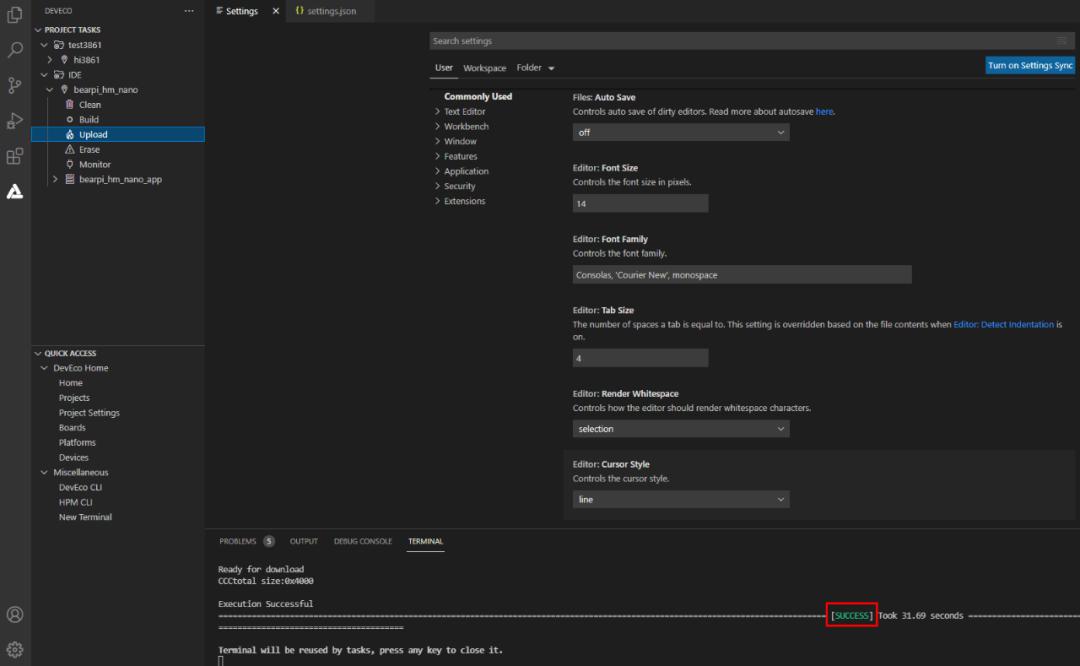Click the Erase task warning icon
The image size is (1080, 666).
coord(70,149)
